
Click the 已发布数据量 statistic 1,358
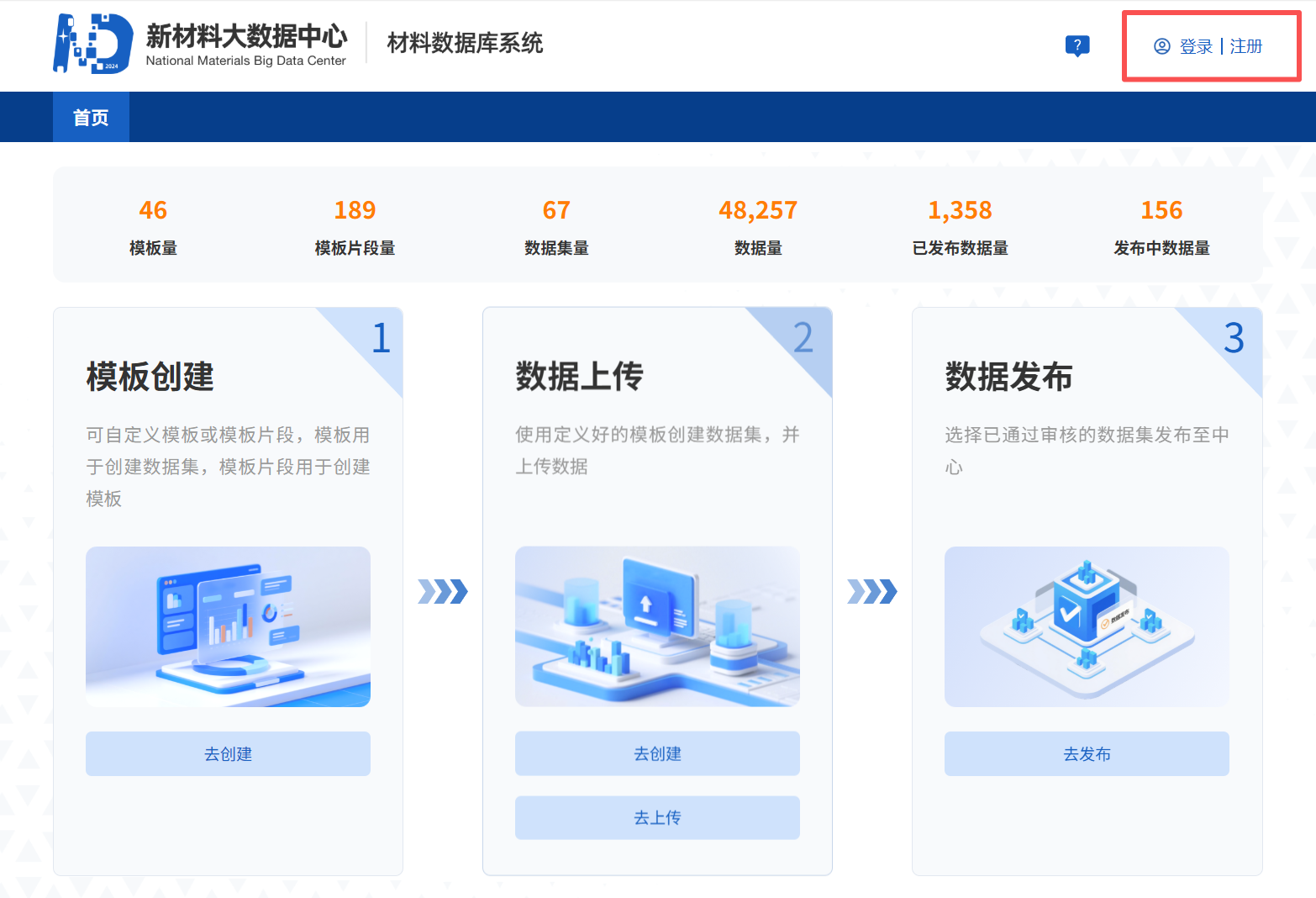click(x=960, y=225)
